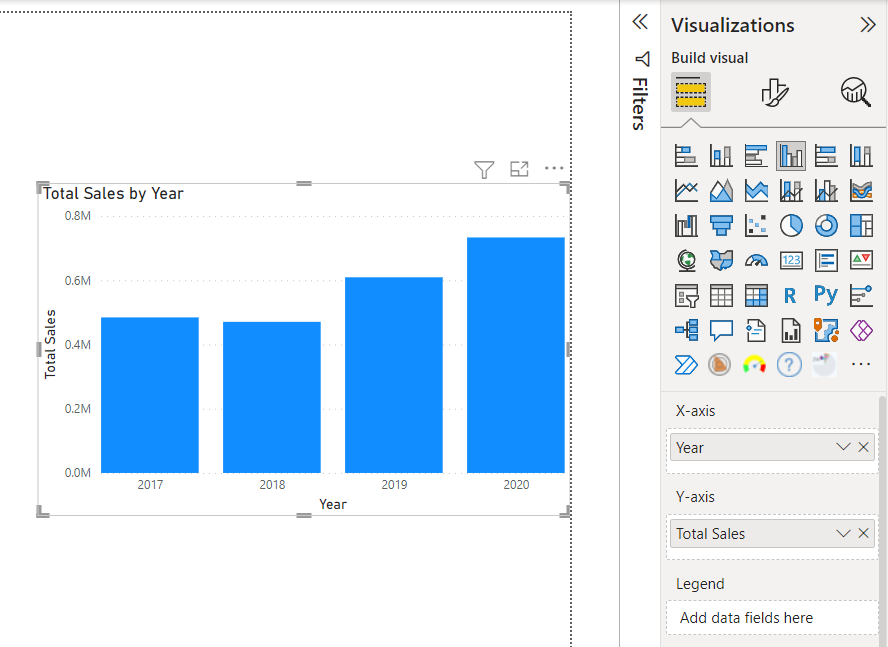The image size is (888, 647).
Task: Switch to Build visual fields tab
Action: pos(691,92)
